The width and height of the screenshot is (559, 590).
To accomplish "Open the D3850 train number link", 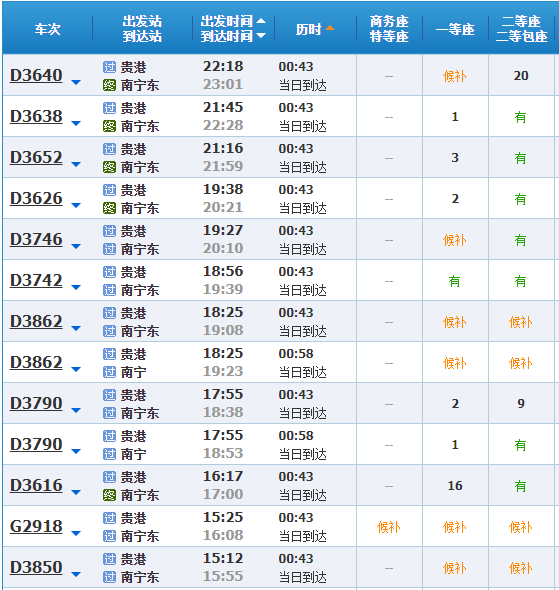I will (x=36, y=567).
